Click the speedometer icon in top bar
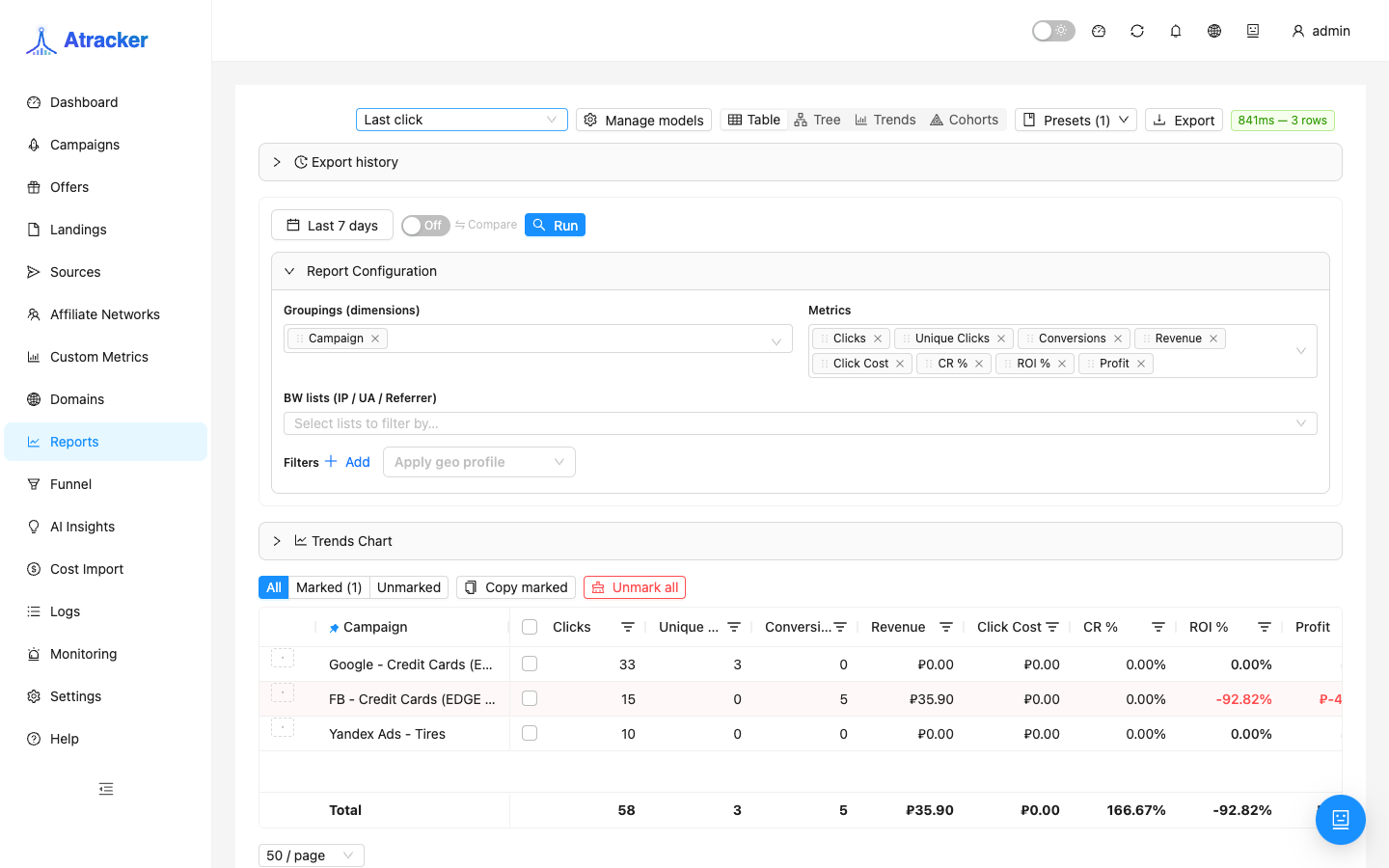This screenshot has width=1389, height=868. pos(1099,31)
